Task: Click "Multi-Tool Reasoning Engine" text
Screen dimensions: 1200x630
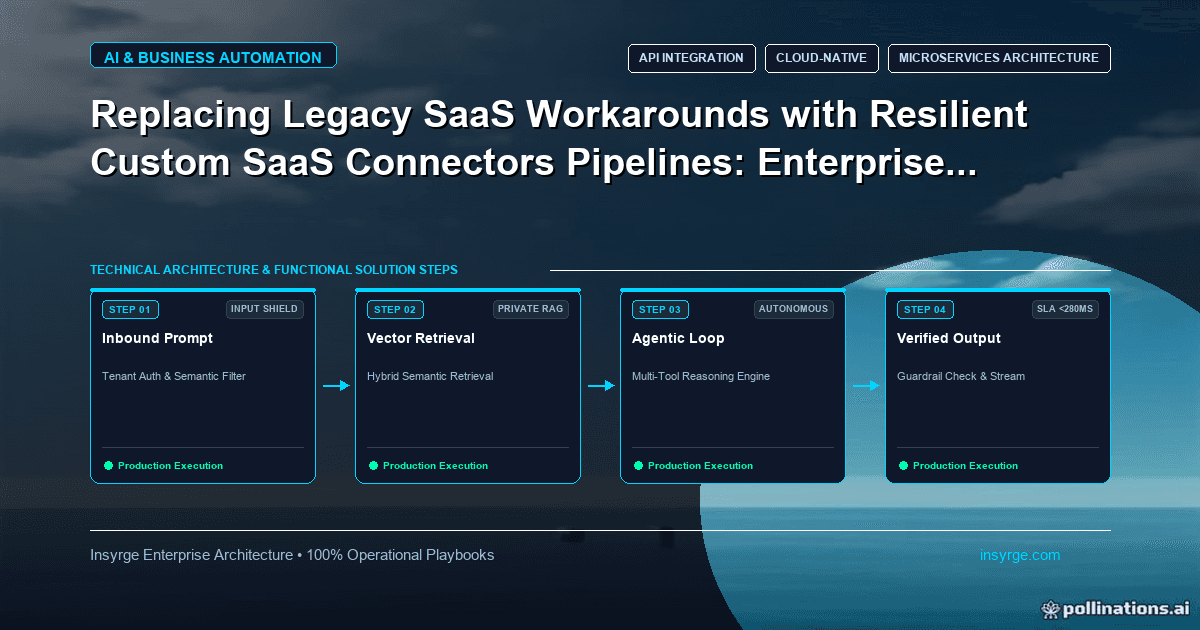Action: pos(701,377)
